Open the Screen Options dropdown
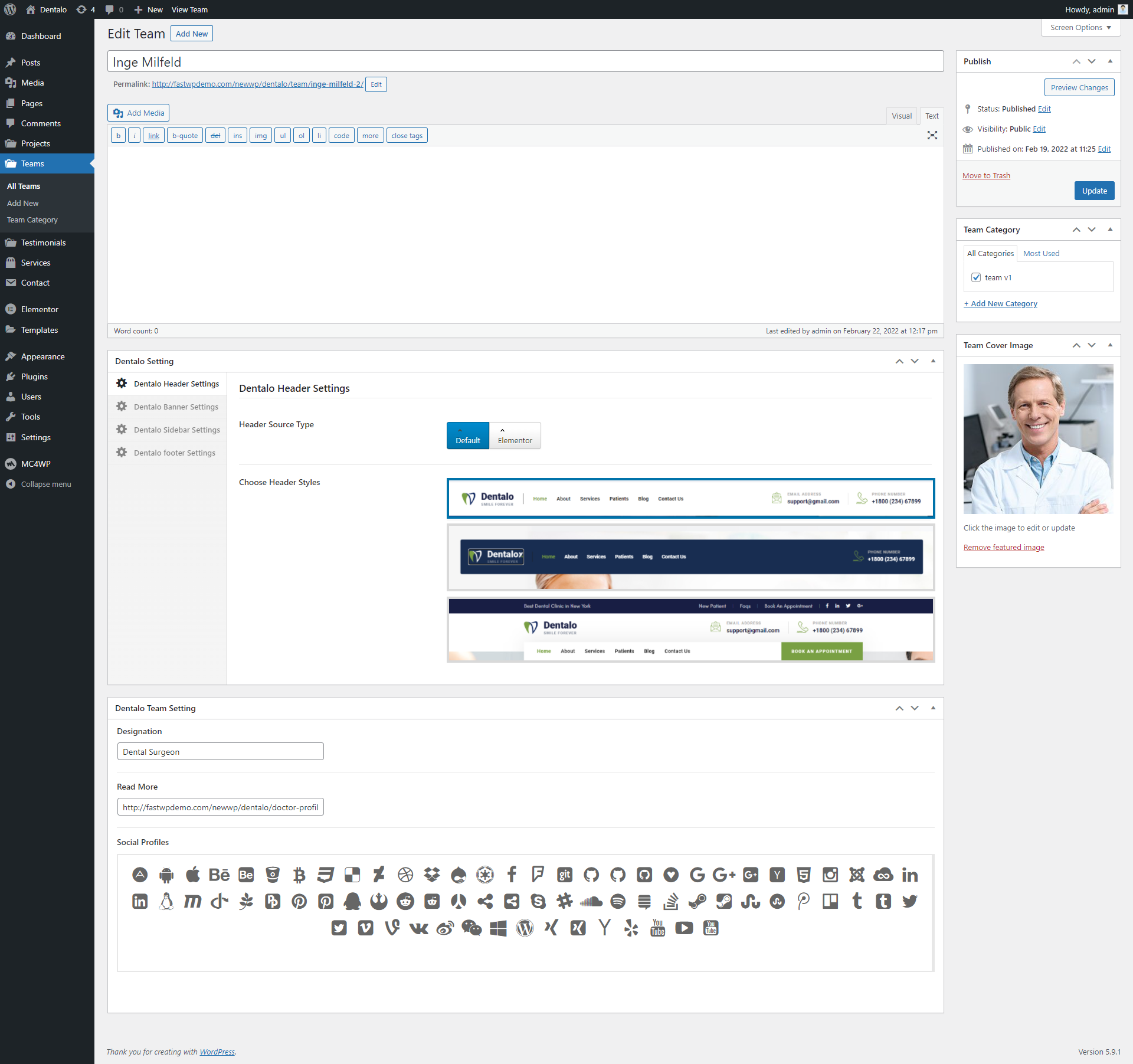Image resolution: width=1133 pixels, height=1064 pixels. (x=1080, y=28)
